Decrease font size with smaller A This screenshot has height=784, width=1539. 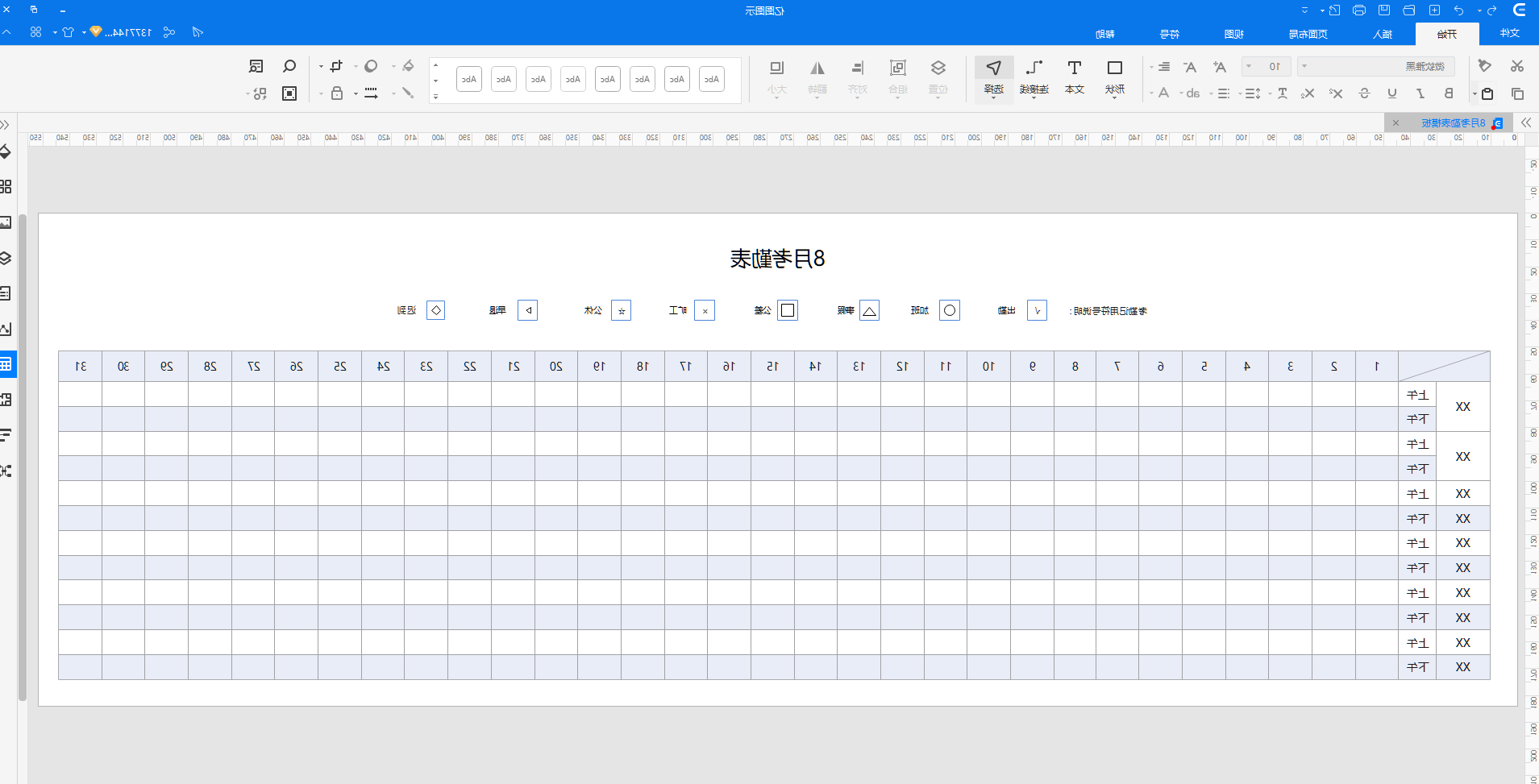click(1190, 67)
